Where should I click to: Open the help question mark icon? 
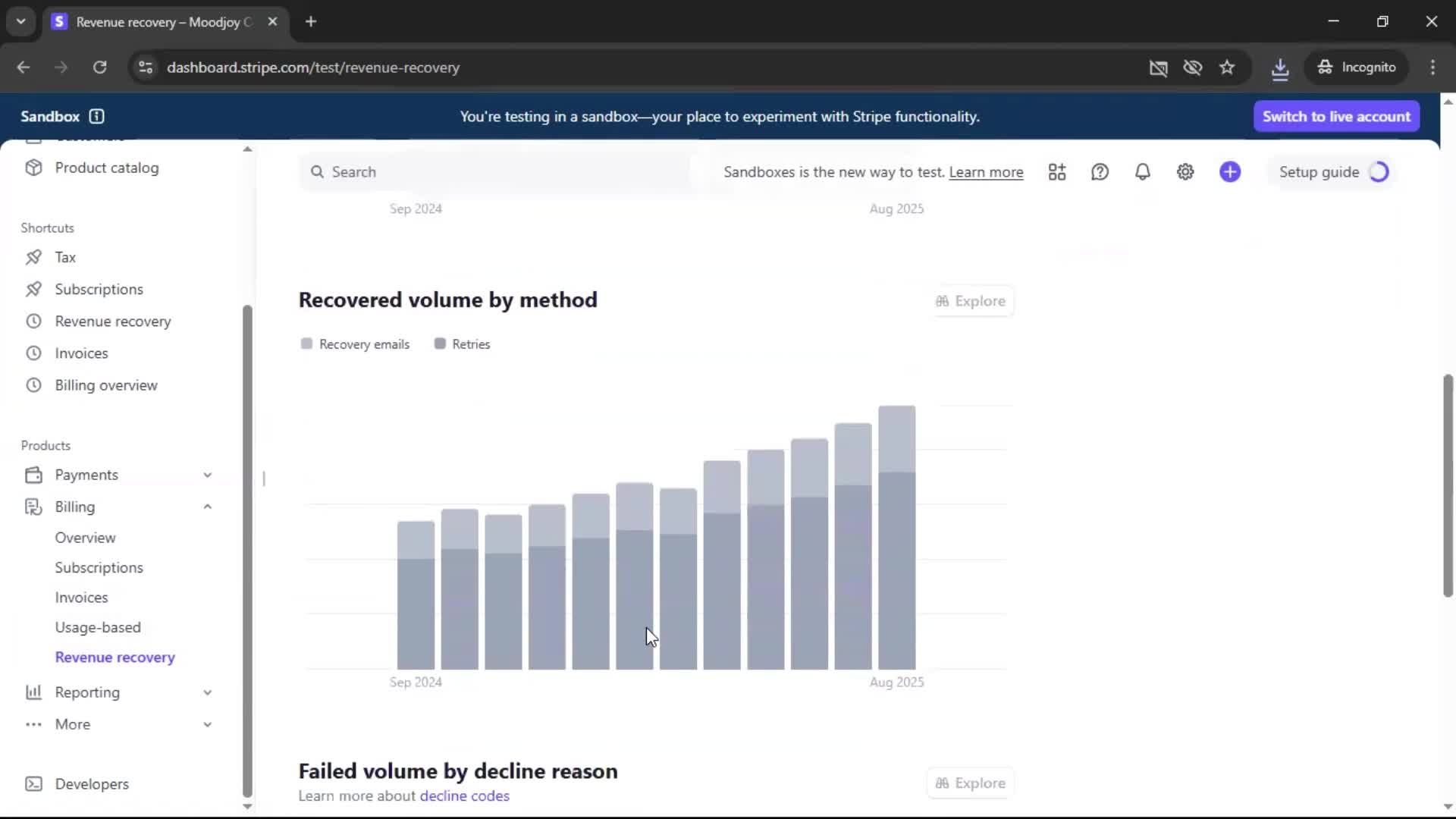pyautogui.click(x=1100, y=172)
